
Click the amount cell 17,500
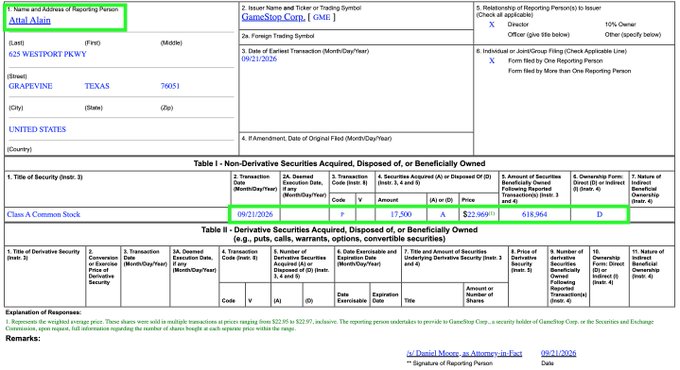tap(401, 214)
